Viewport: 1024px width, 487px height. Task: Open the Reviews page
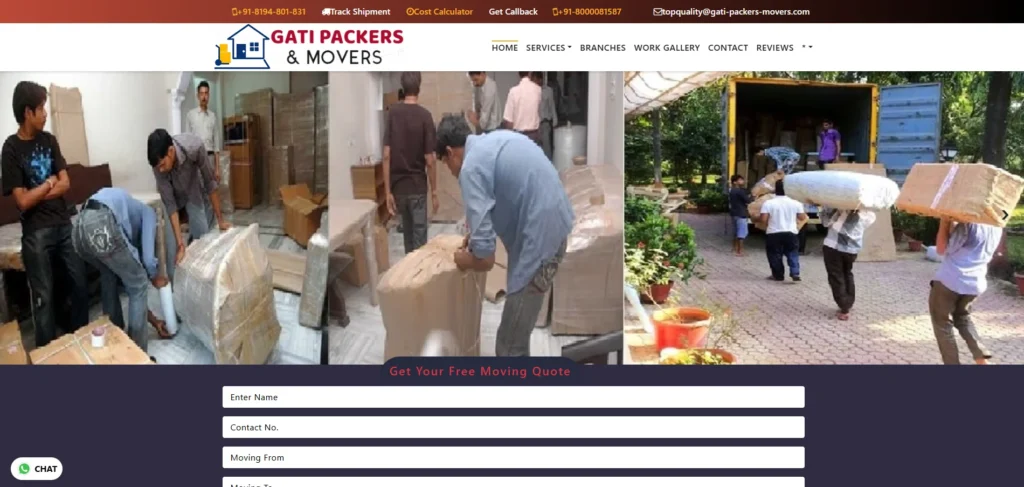(x=775, y=48)
